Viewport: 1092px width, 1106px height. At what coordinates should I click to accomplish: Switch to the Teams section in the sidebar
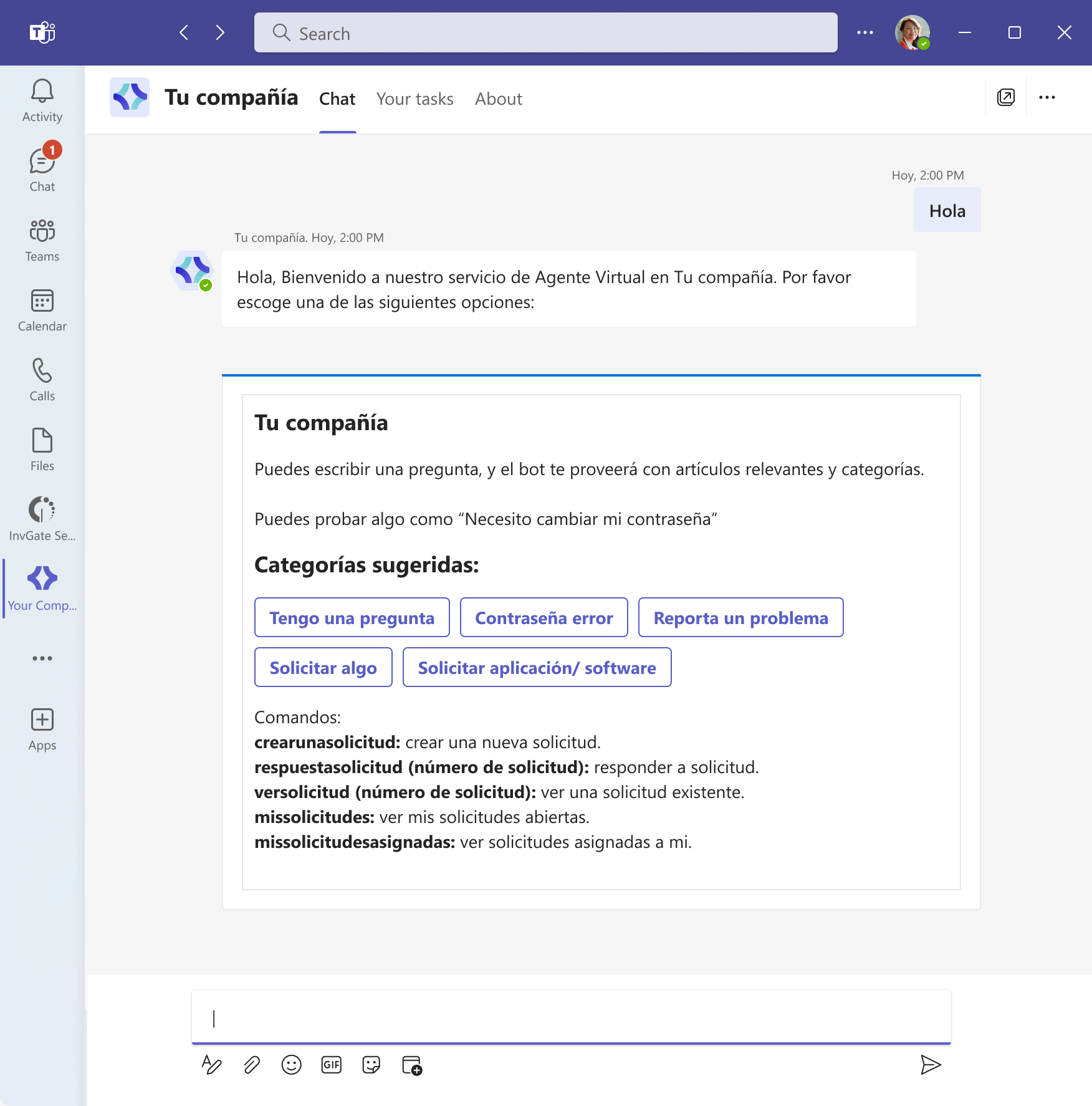point(41,239)
